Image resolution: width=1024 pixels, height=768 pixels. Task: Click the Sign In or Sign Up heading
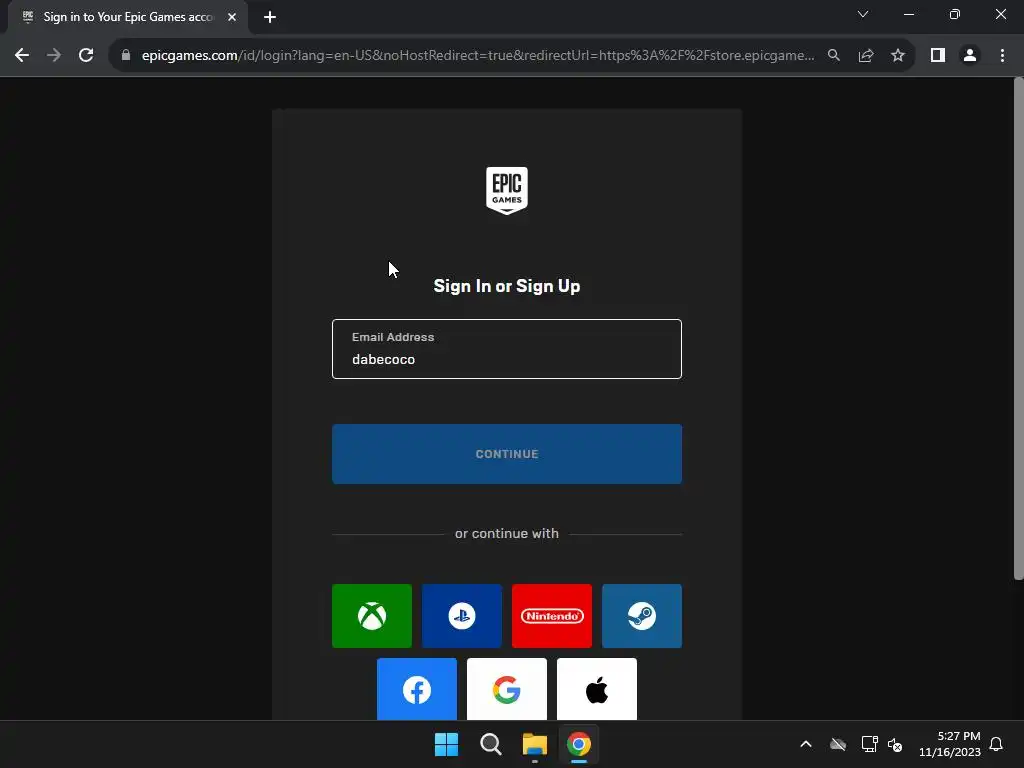(x=507, y=286)
